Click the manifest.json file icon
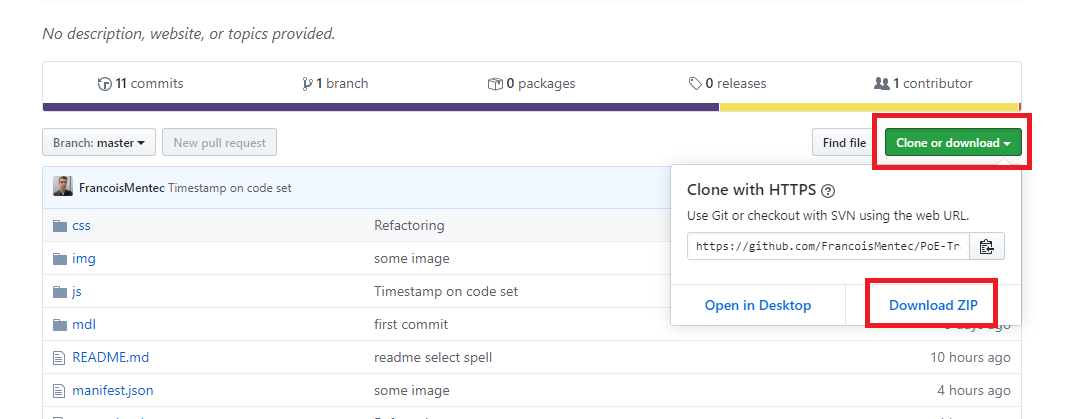This screenshot has width=1080, height=419. click(59, 390)
